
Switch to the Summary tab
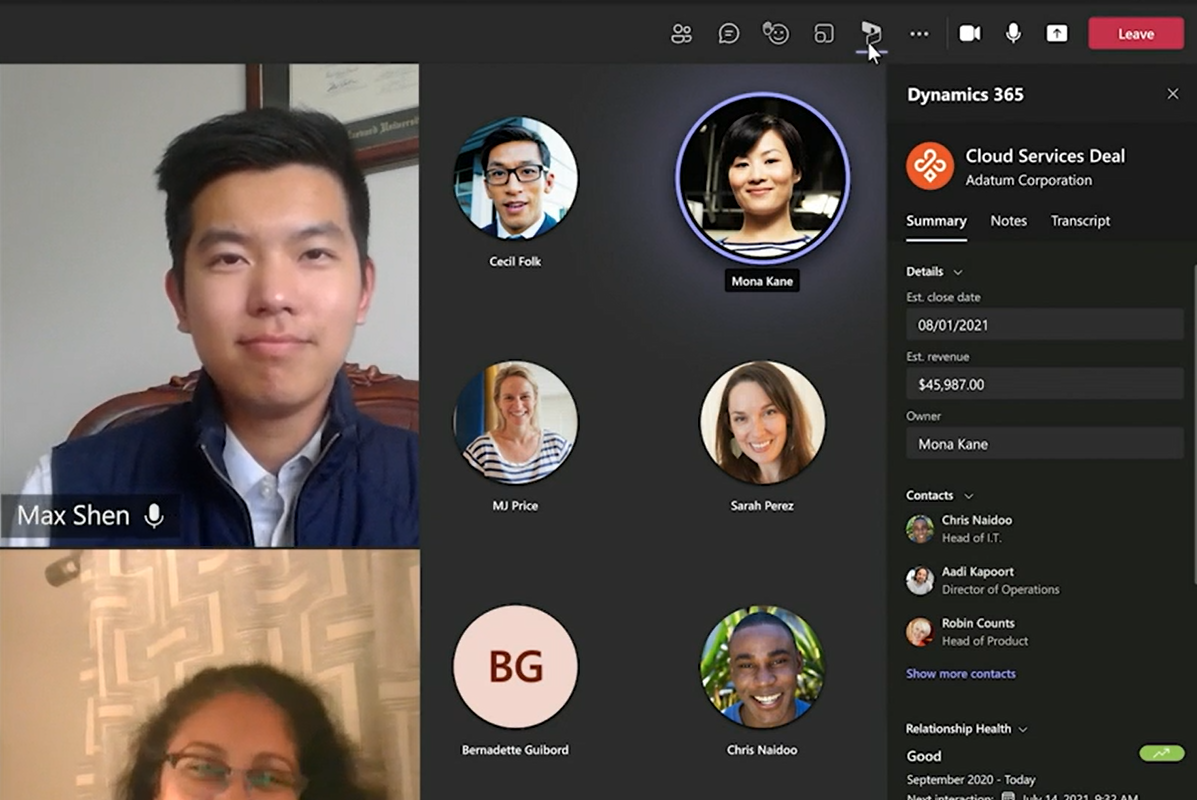tap(936, 221)
